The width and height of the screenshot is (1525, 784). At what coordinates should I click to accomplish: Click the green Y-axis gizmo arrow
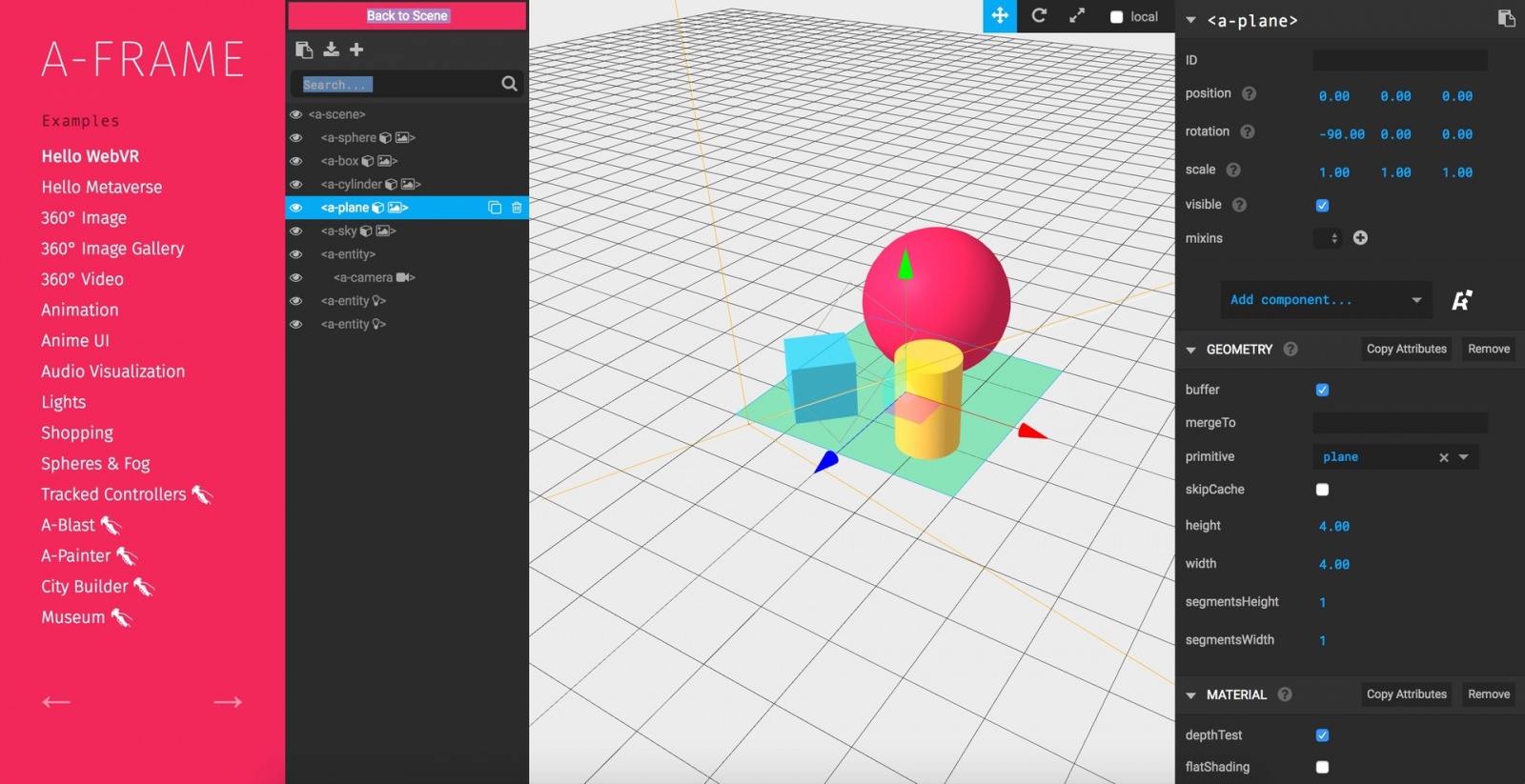coord(905,266)
